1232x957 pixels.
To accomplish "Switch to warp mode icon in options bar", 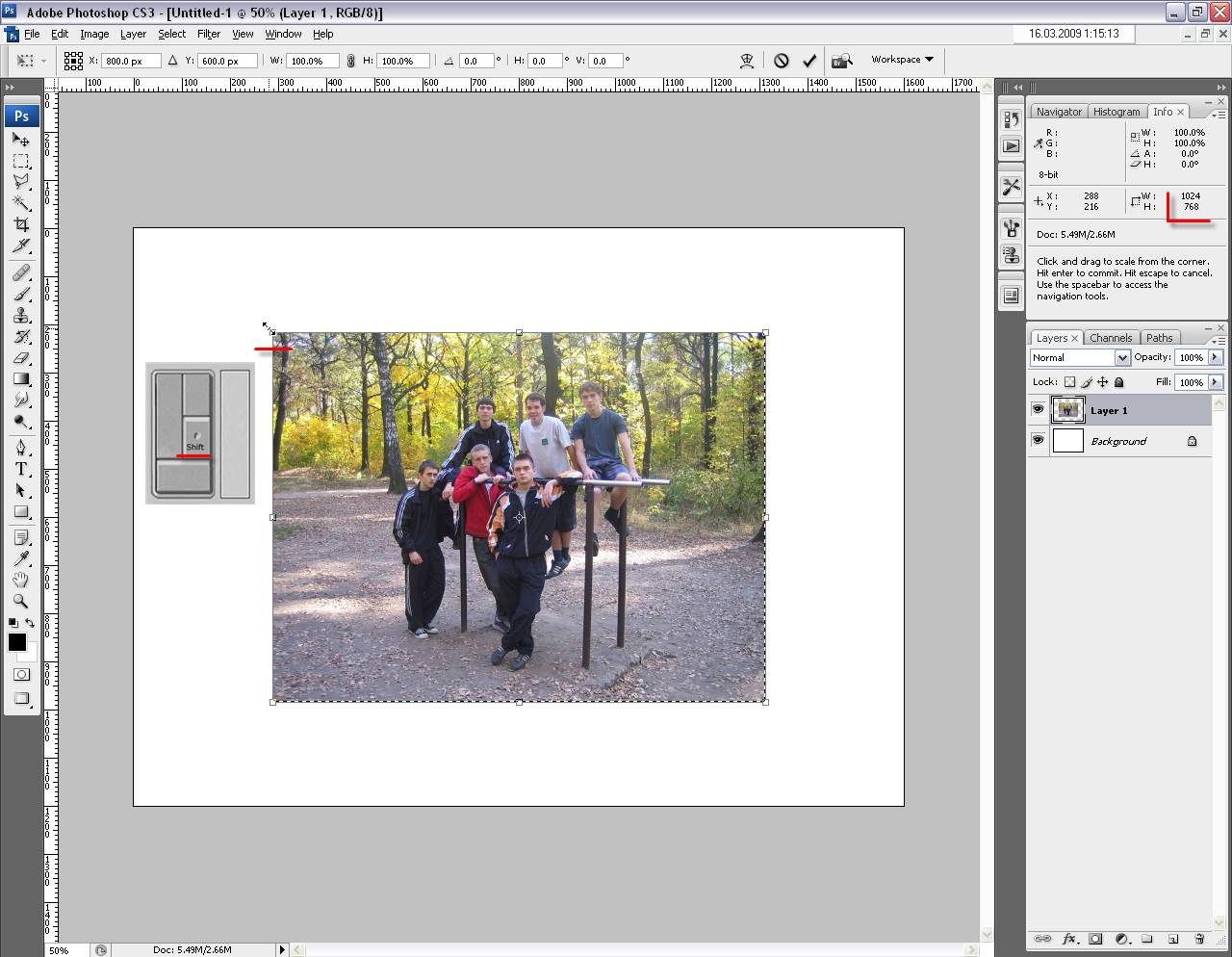I will pyautogui.click(x=747, y=61).
